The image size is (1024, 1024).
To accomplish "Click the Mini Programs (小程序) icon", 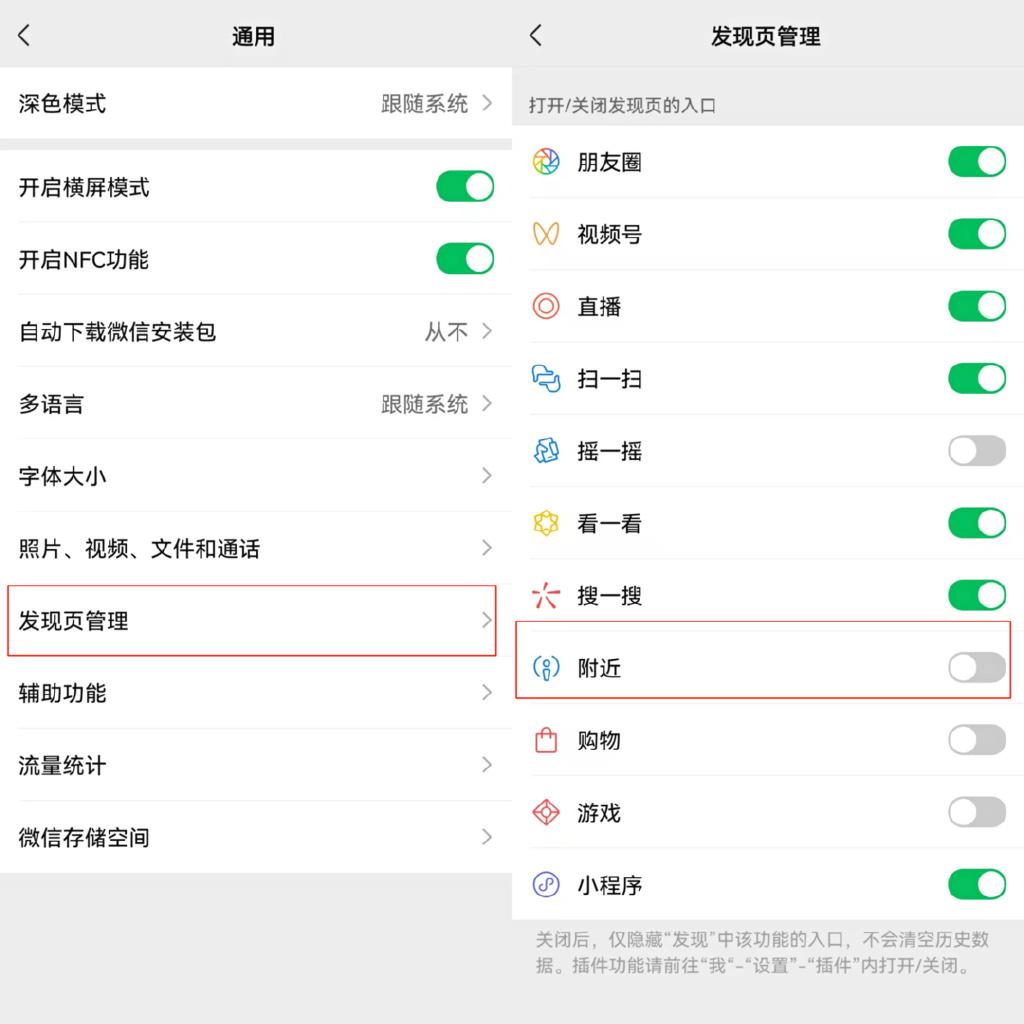I will pyautogui.click(x=545, y=885).
